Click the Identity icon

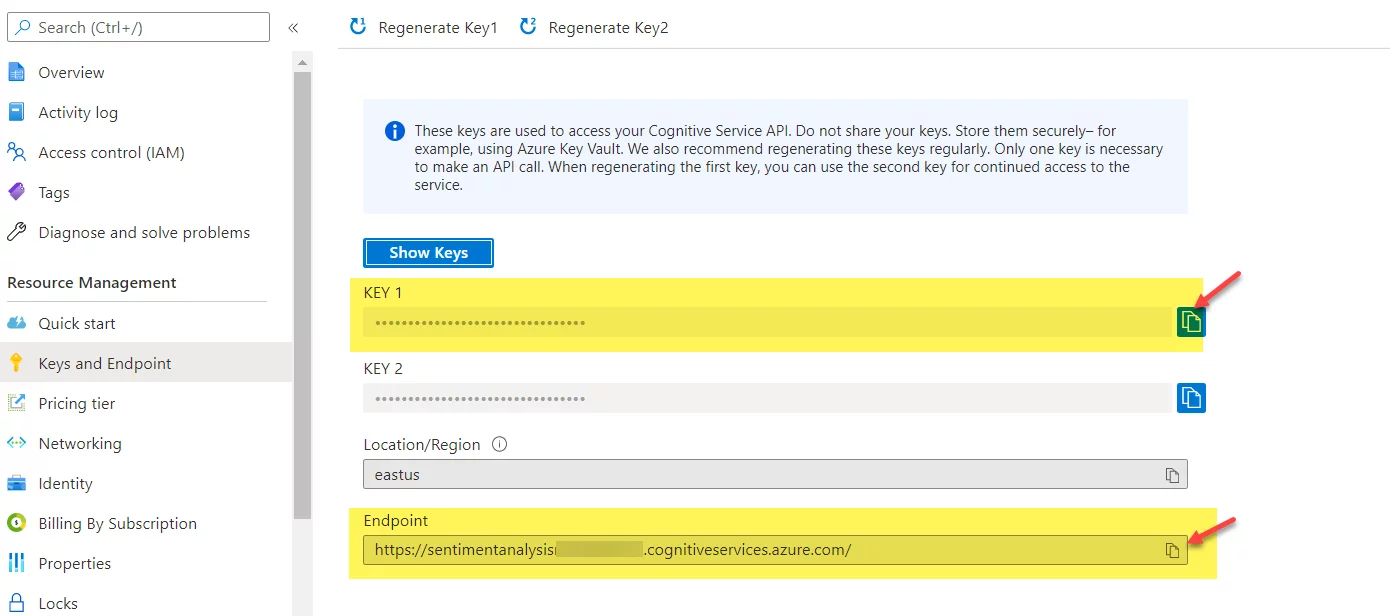click(x=16, y=483)
